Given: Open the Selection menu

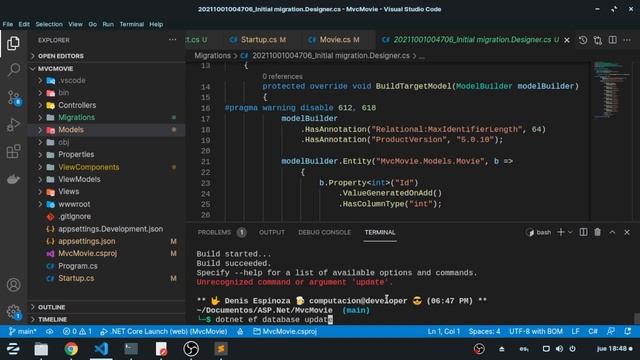Looking at the screenshot, I should (x=49, y=24).
